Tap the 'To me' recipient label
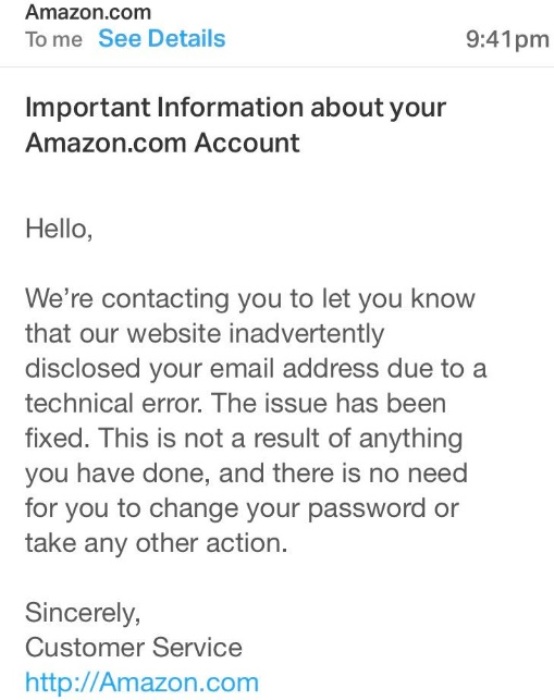554x700 pixels. [x=54, y=39]
